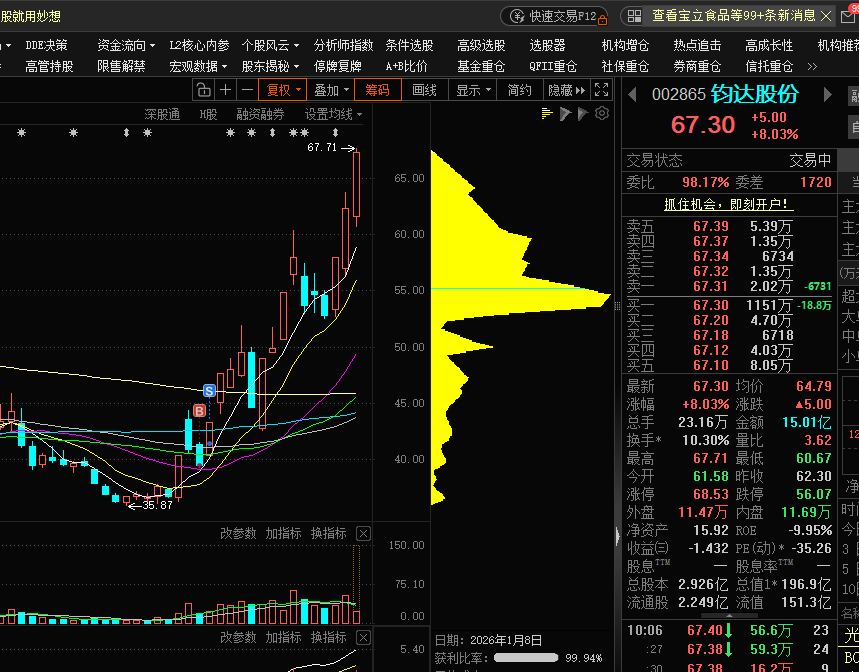Close the volume indicator panel
Viewport: 859px width, 672px height.
point(363,533)
